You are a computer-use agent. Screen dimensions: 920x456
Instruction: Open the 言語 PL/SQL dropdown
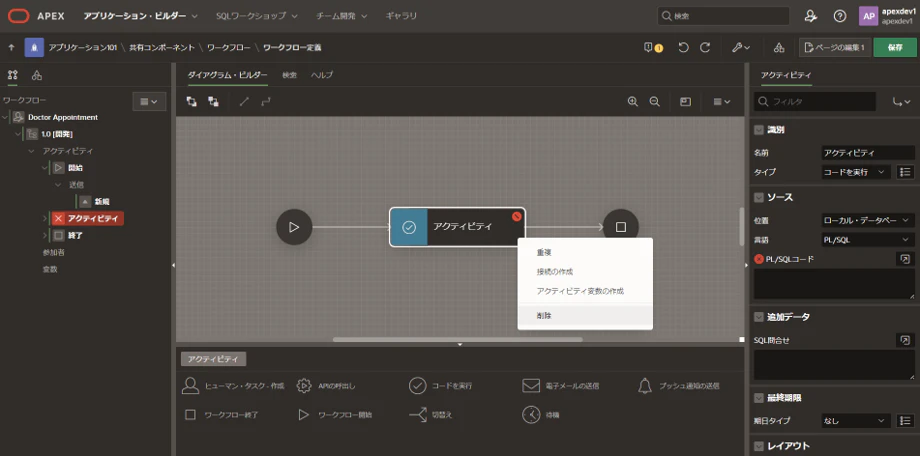(x=868, y=239)
